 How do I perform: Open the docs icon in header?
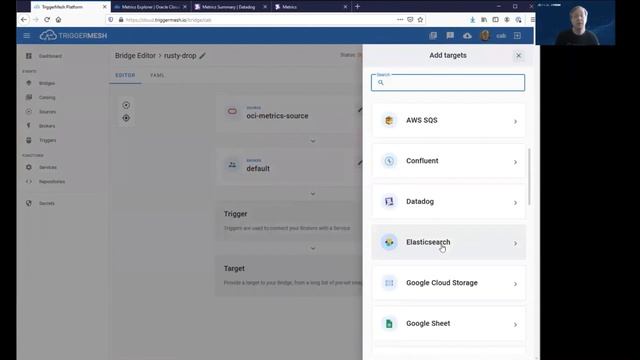pyautogui.click(x=433, y=36)
